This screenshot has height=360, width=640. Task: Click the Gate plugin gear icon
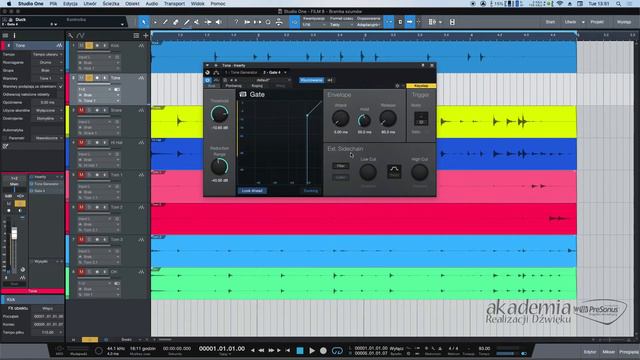397,86
